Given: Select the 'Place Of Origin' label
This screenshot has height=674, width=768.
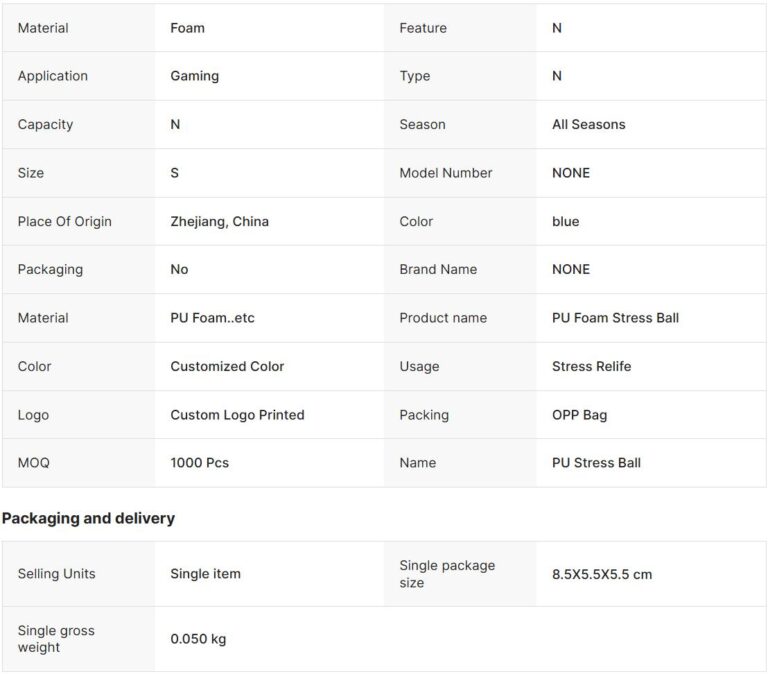Looking at the screenshot, I should 64,221.
